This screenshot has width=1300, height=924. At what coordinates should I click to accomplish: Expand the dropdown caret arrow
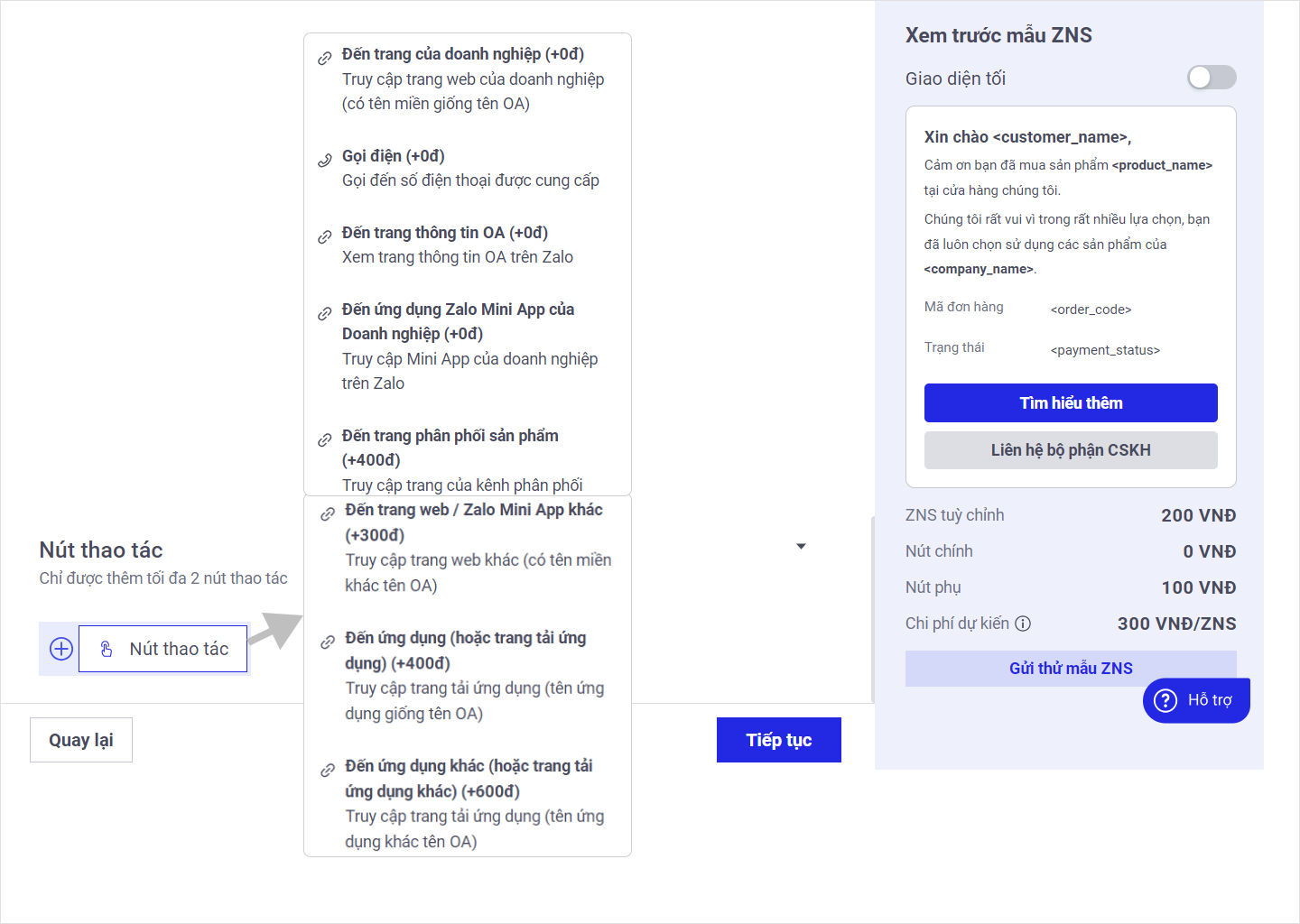pos(801,547)
